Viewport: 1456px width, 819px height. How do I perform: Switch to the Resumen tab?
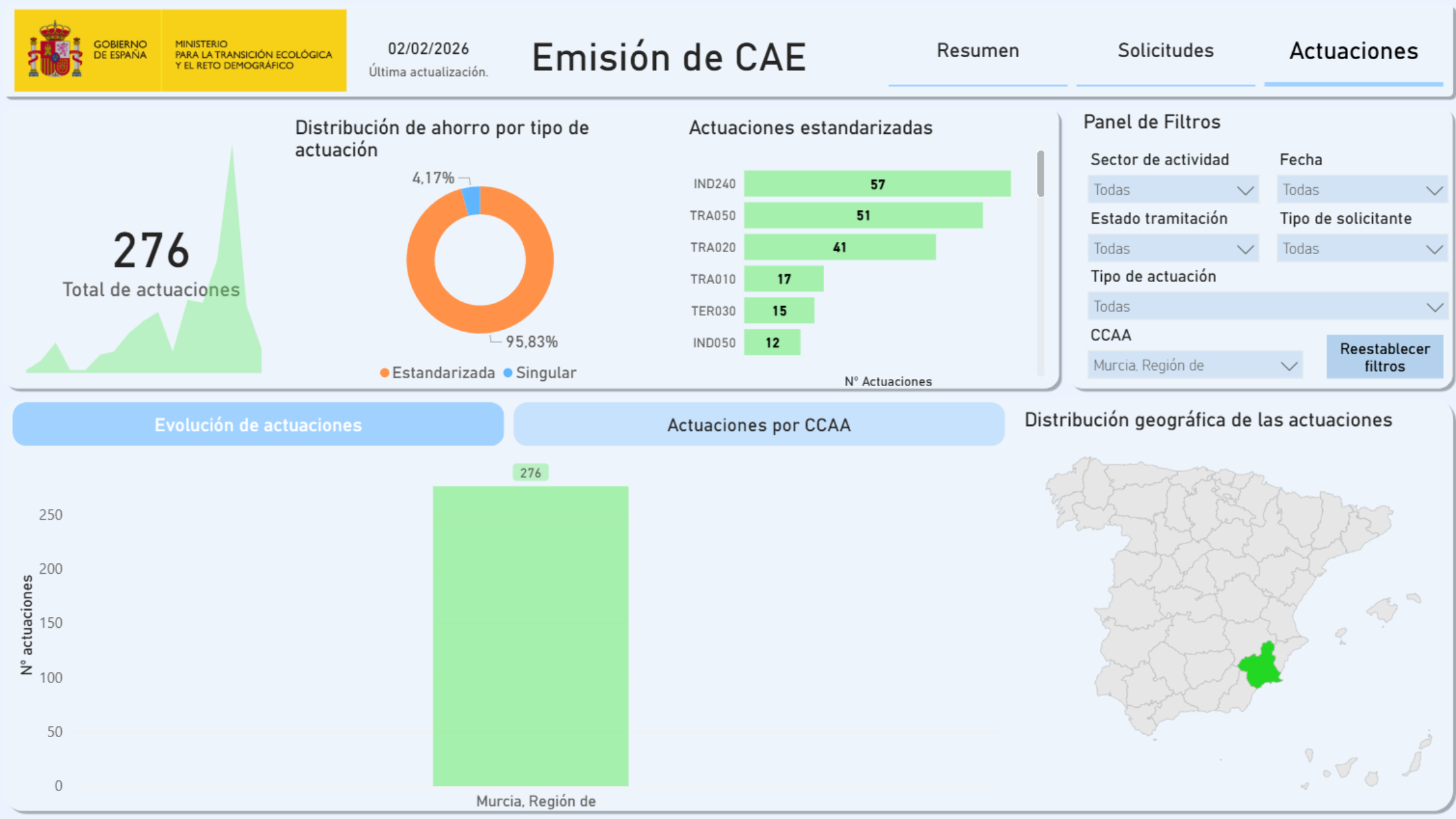[978, 51]
